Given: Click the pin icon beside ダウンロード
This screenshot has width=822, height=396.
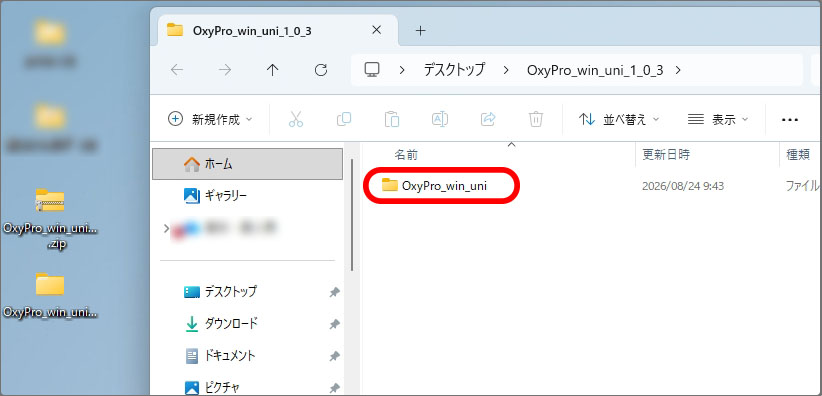Looking at the screenshot, I should (334, 325).
